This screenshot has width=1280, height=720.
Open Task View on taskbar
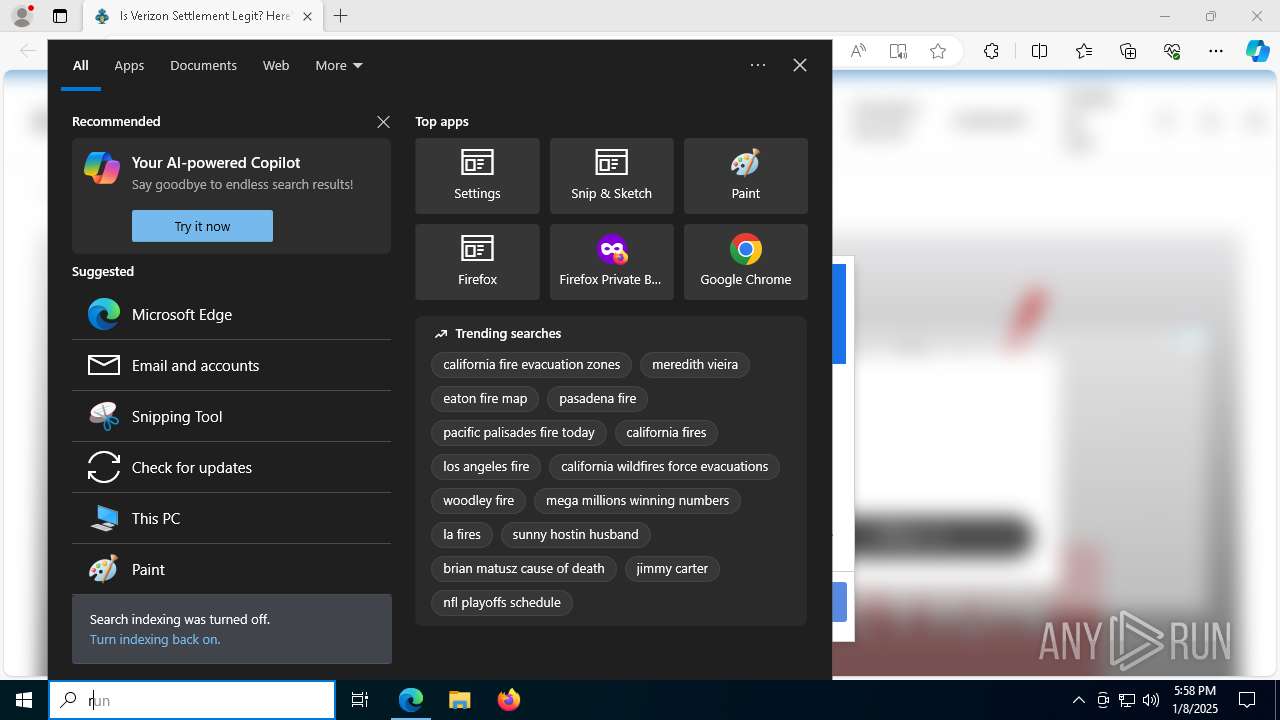click(x=360, y=700)
